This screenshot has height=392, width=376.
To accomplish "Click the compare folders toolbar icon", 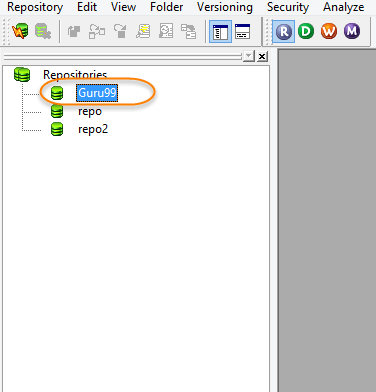I will tap(188, 31).
